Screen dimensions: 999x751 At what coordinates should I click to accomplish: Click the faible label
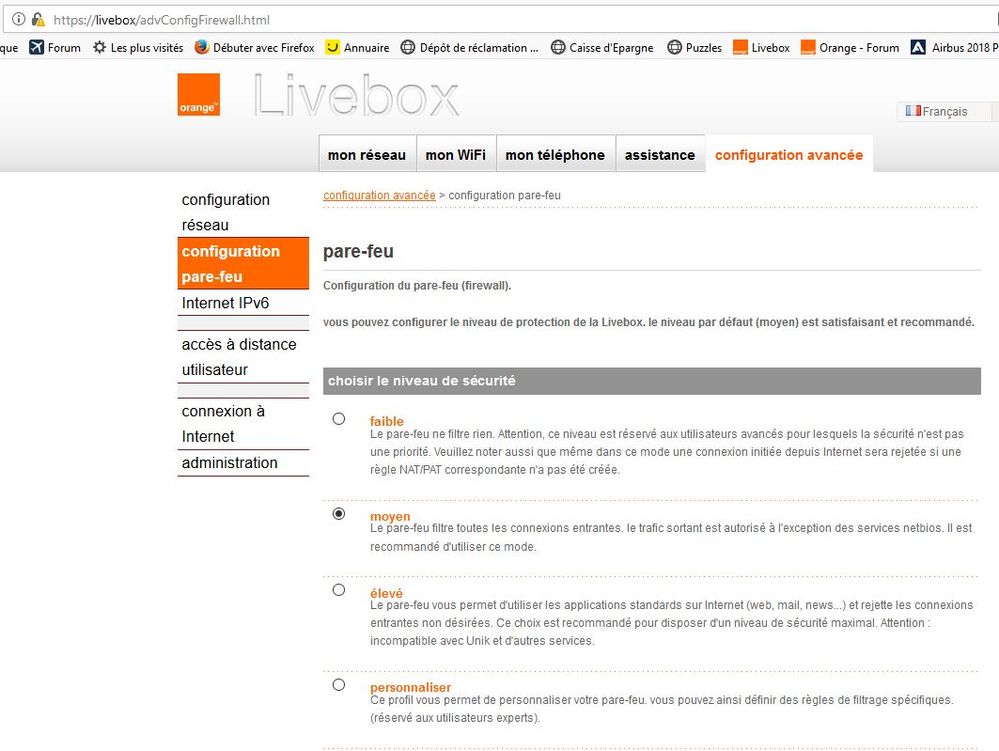tap(386, 421)
